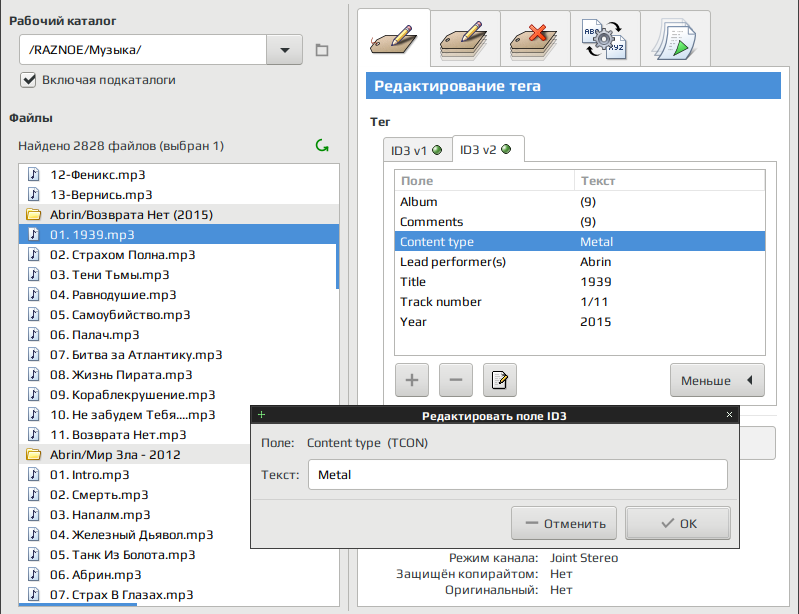The image size is (799, 614).
Task: Remove selected field with minus button
Action: click(456, 380)
